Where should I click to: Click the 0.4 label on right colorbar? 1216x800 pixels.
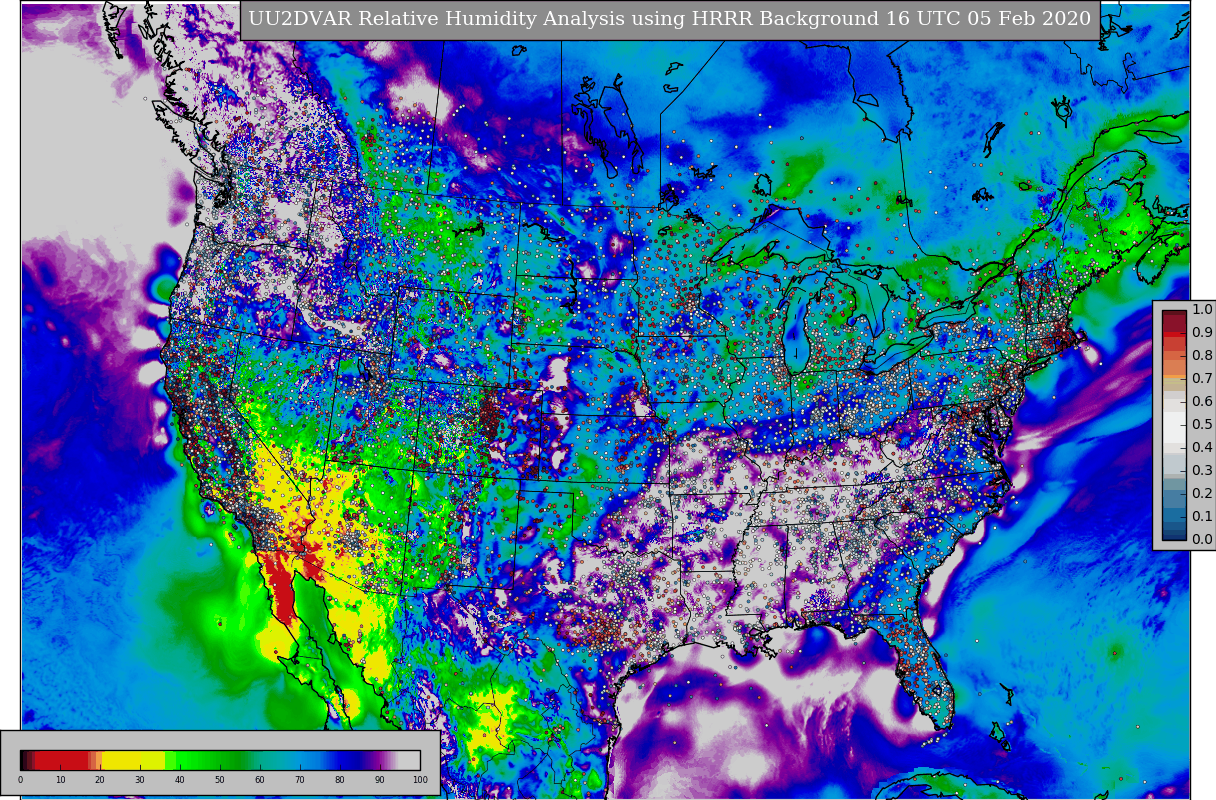pos(1202,447)
